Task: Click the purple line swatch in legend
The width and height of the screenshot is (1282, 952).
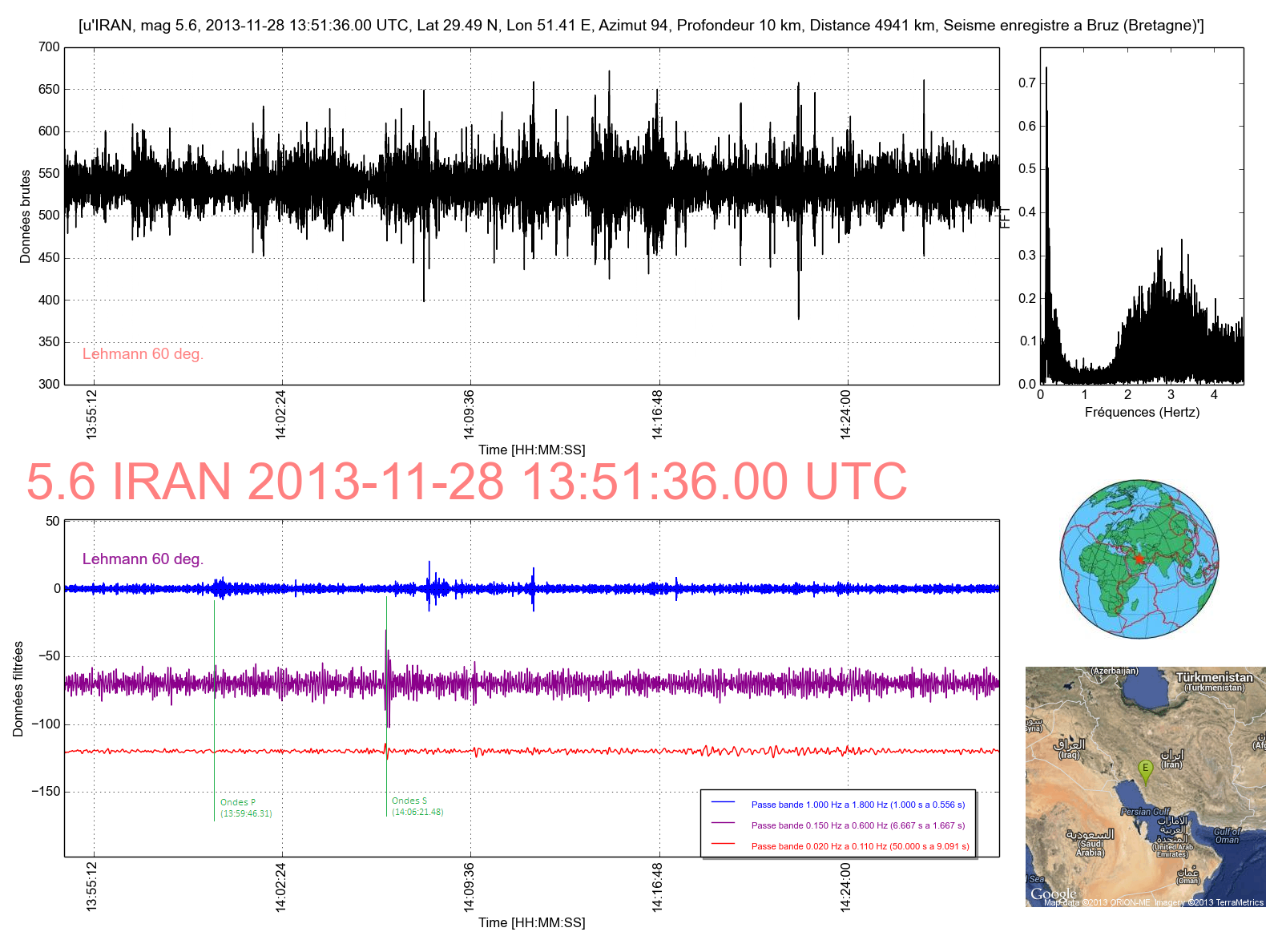Action: (x=723, y=825)
